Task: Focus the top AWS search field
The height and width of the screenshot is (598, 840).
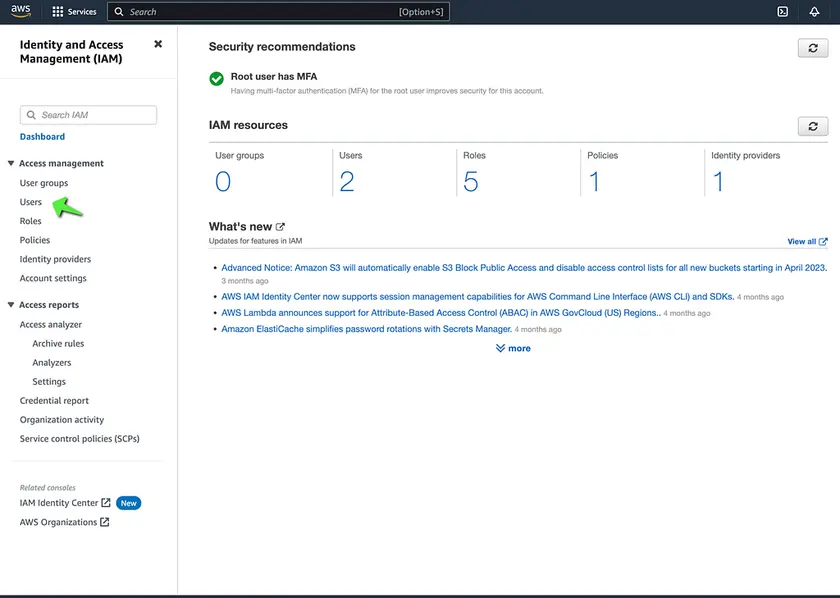Action: pos(278,12)
